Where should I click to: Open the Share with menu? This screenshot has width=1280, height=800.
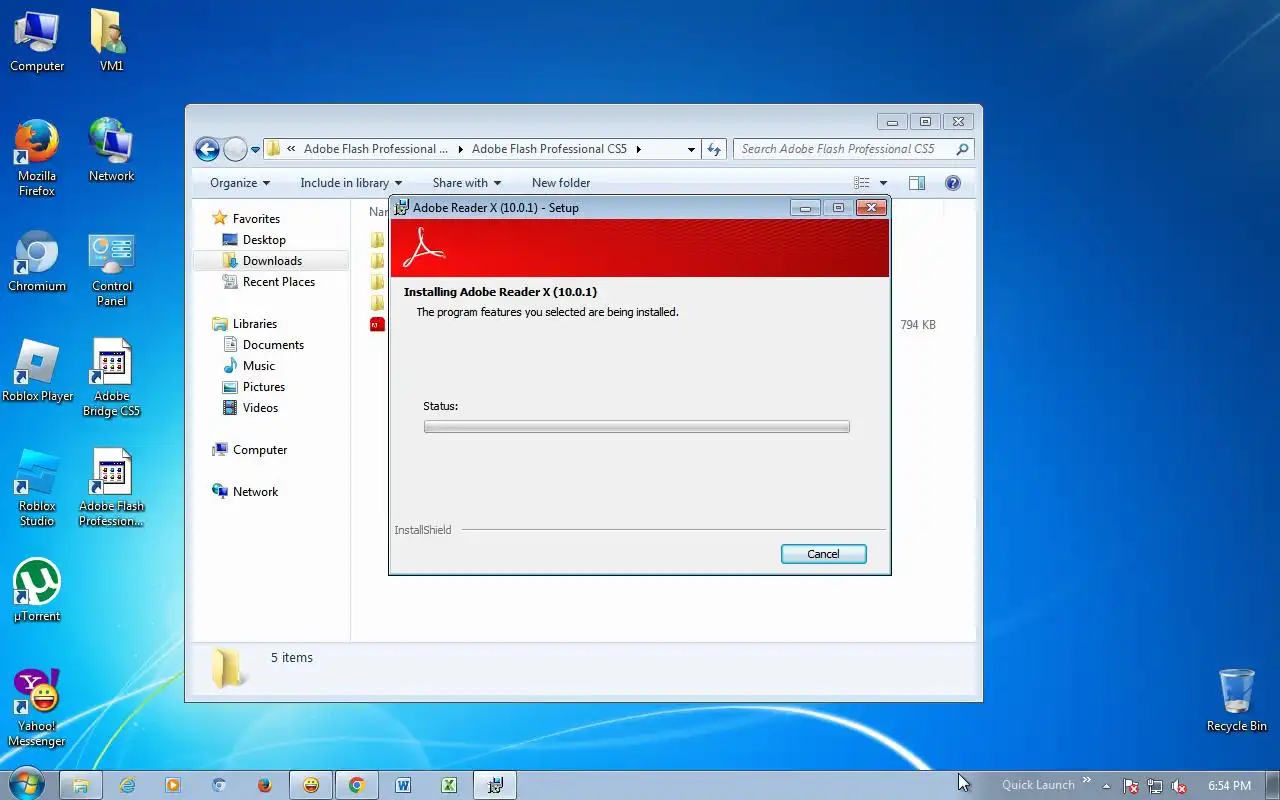[x=467, y=183]
